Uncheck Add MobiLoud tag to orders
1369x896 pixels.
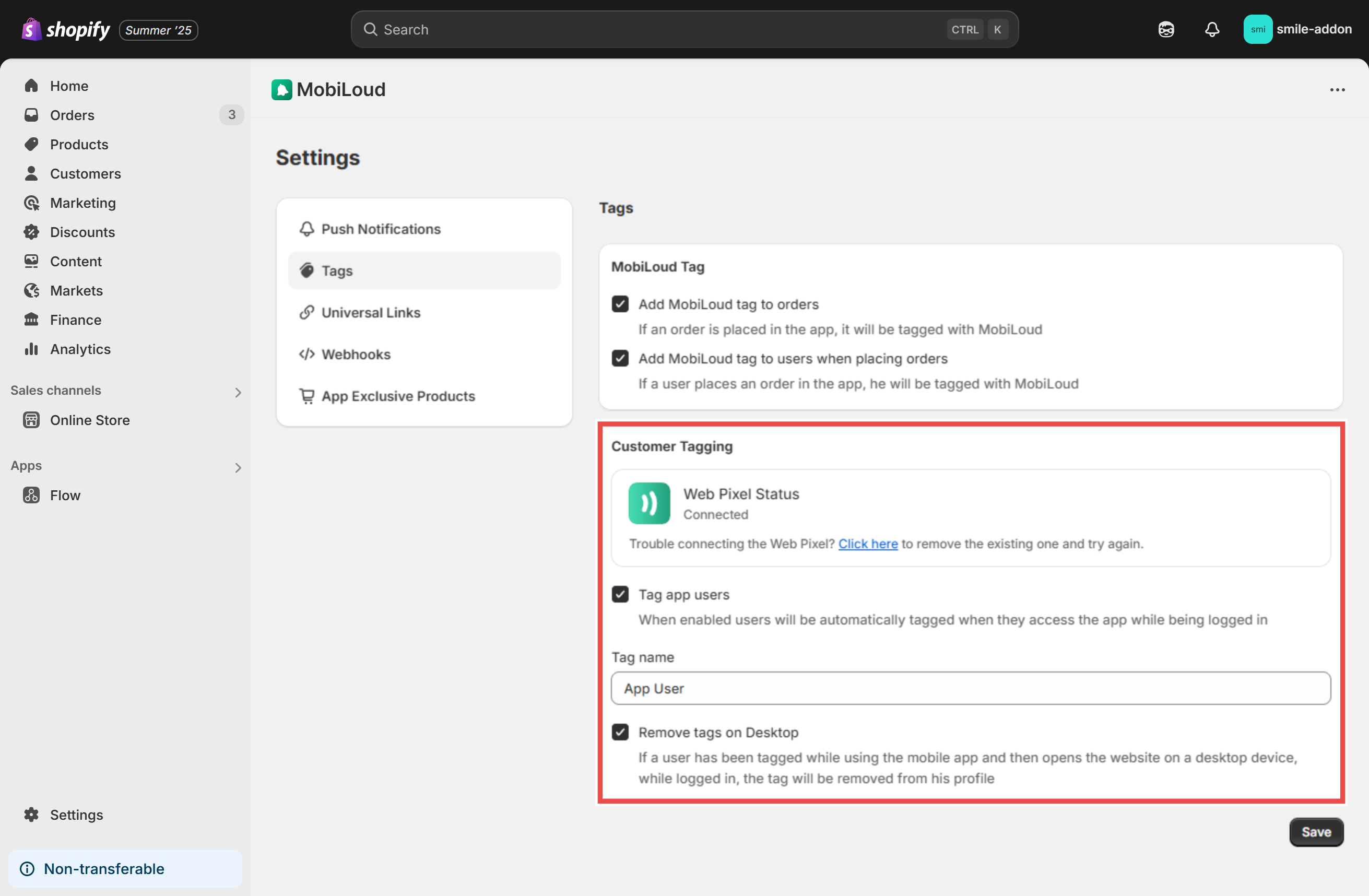(620, 304)
